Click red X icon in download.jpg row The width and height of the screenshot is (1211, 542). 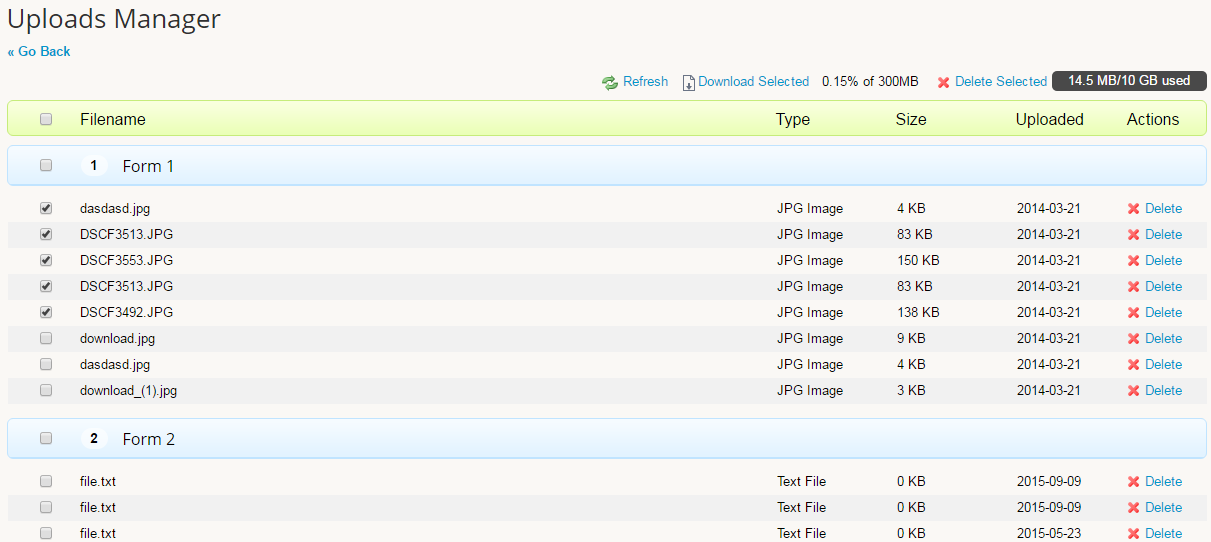pyautogui.click(x=1133, y=339)
